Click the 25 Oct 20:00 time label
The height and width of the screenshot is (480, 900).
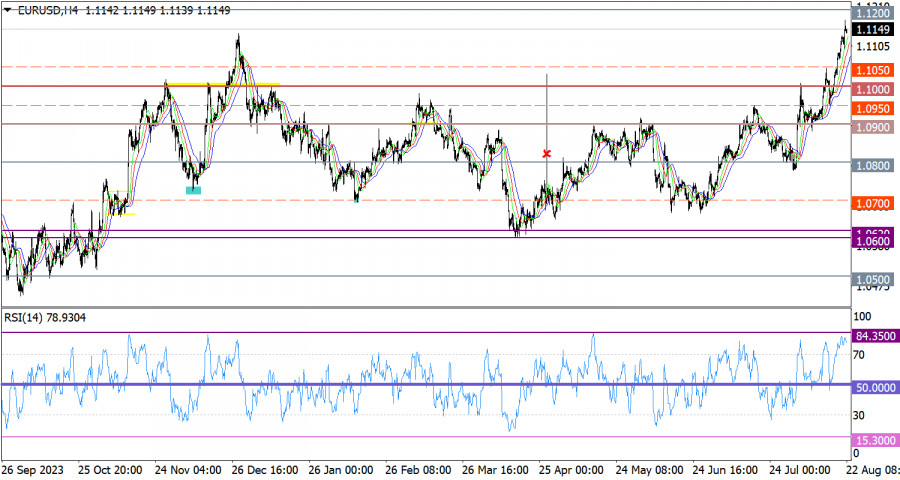110,470
